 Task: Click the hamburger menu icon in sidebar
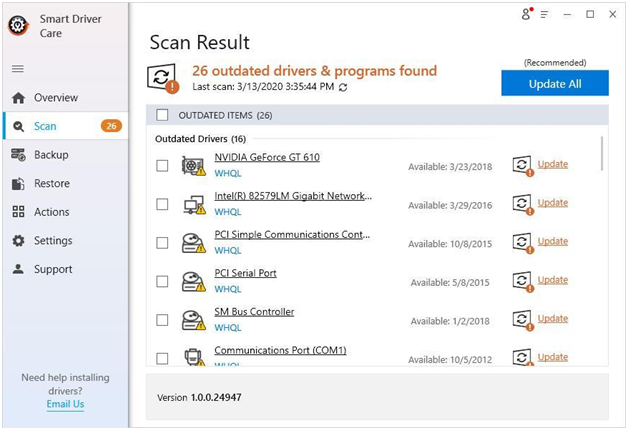point(18,69)
